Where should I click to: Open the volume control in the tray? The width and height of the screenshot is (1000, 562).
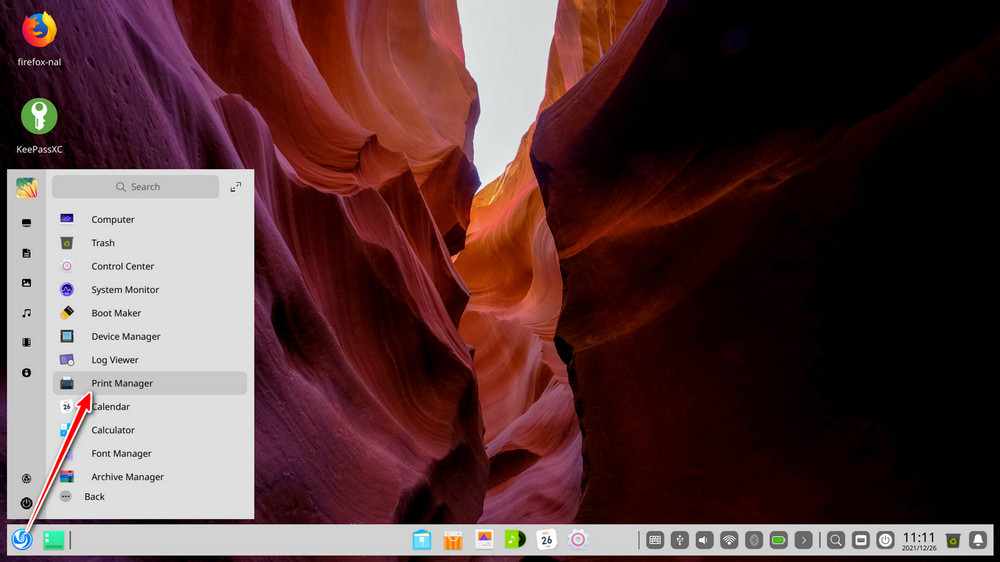[x=705, y=540]
